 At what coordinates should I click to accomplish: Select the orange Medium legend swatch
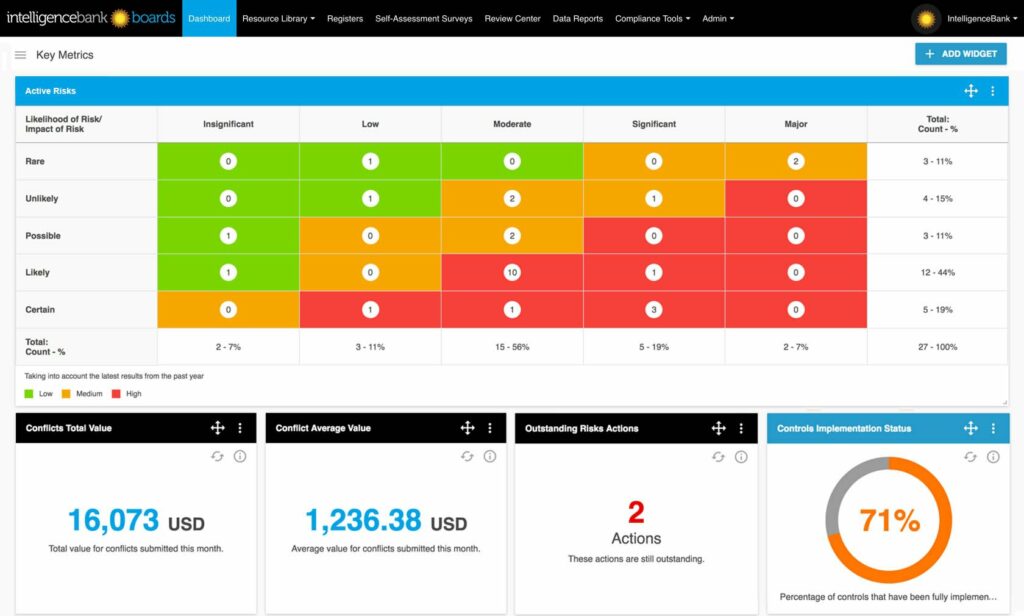65,393
